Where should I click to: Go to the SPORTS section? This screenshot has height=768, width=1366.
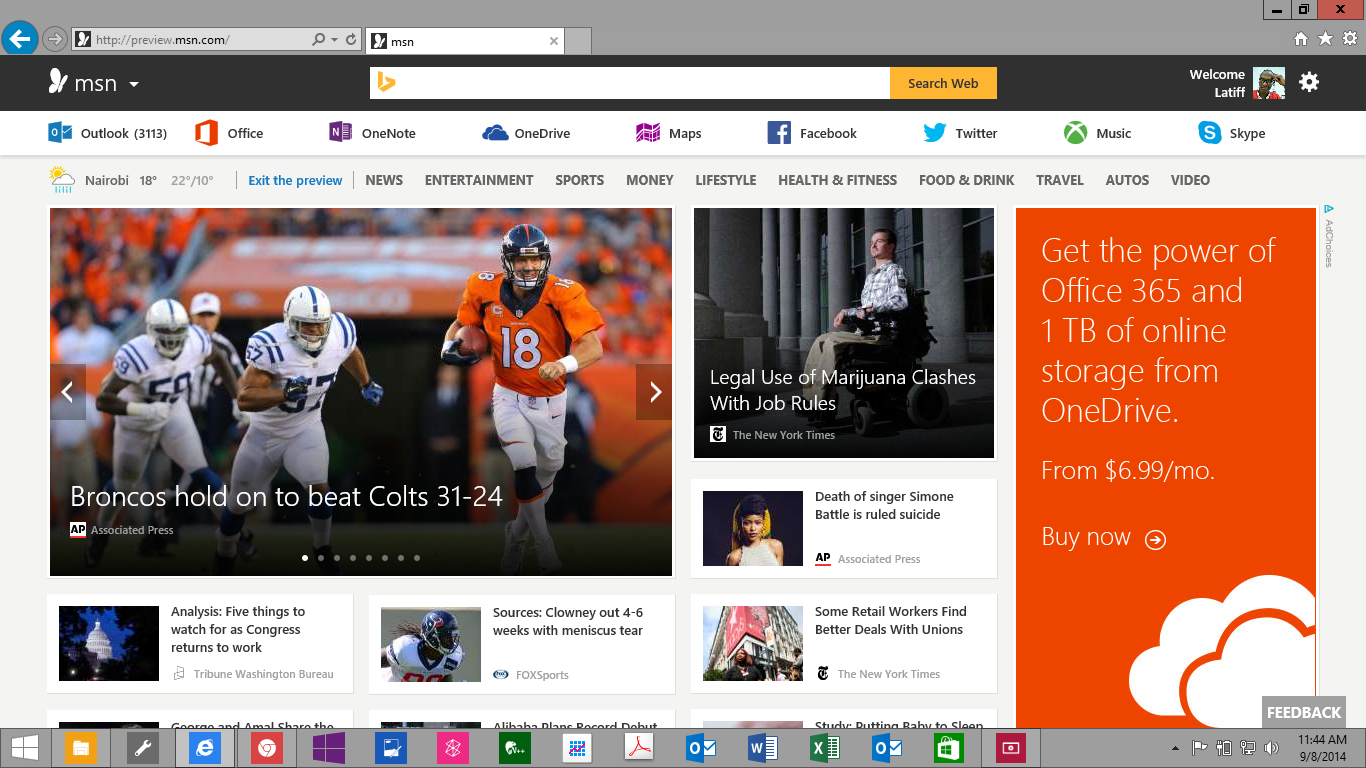[x=580, y=180]
